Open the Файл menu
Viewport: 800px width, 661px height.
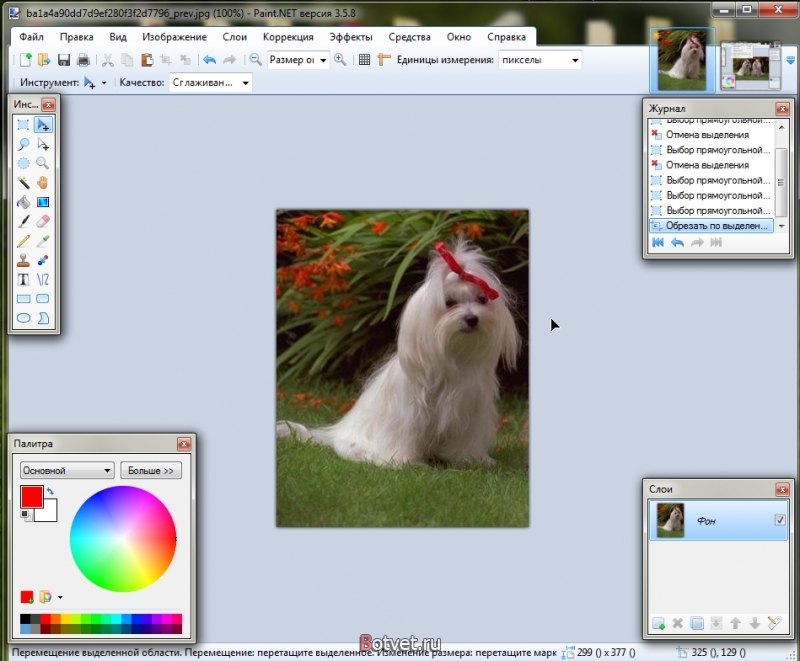tap(32, 37)
